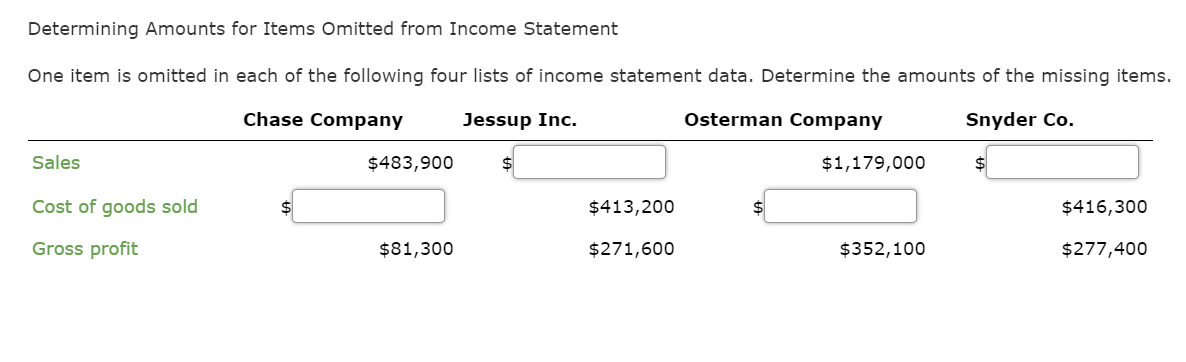Focus Osterman Company Cost of goods sold field
Viewport: 1186px width, 362px height.
[840, 206]
